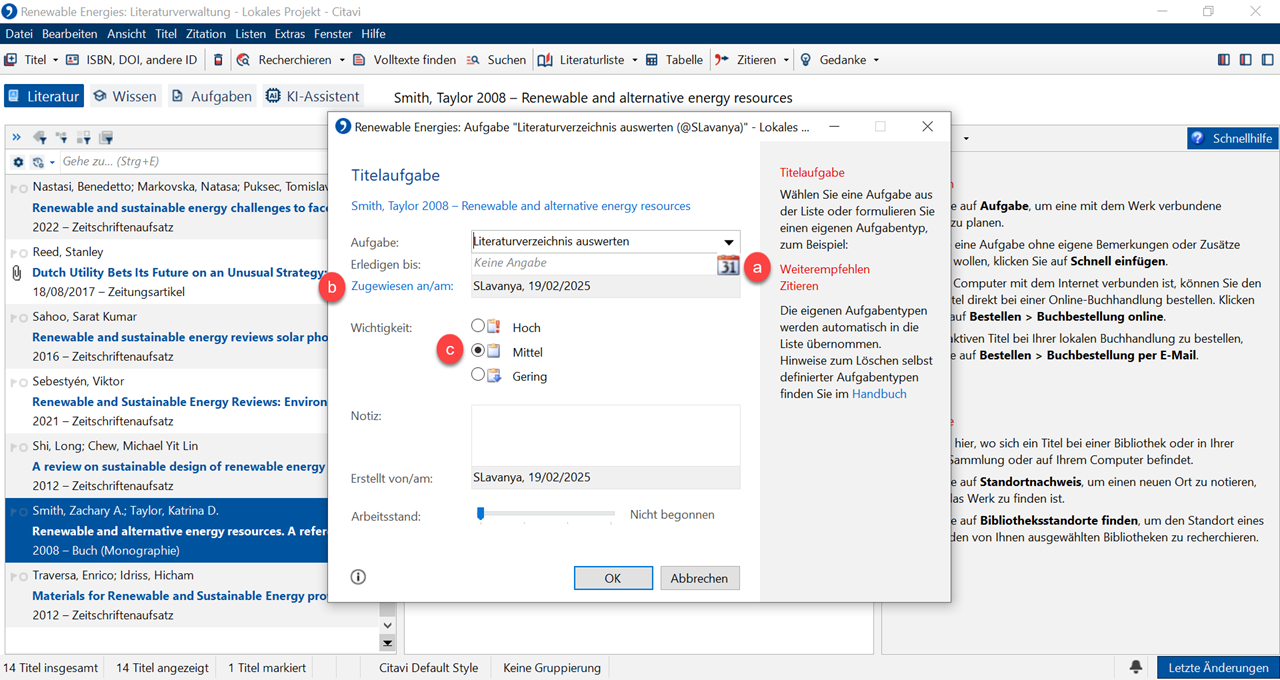Select Hoch importance radio button

coord(478,327)
